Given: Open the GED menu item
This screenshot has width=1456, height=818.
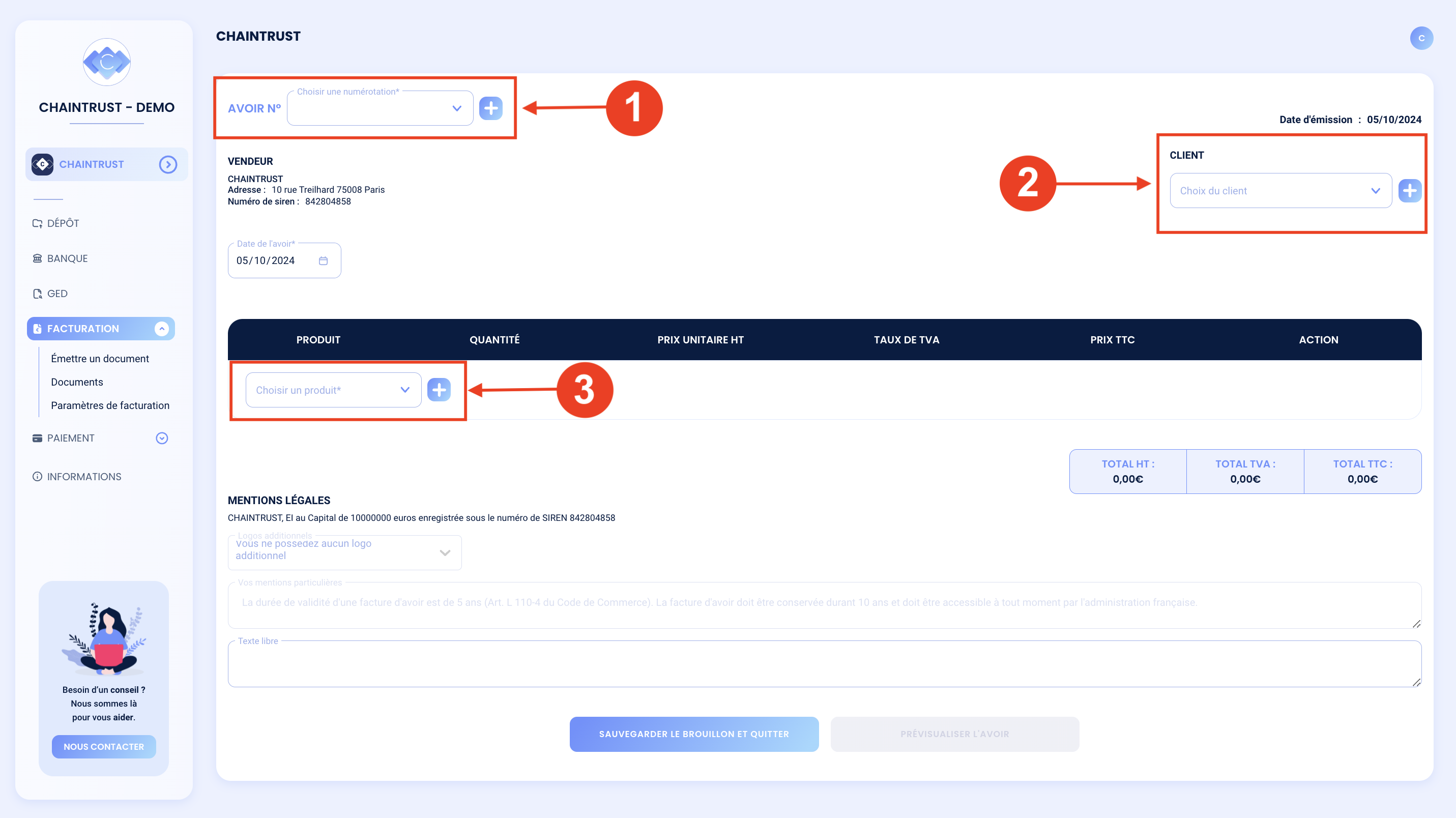Looking at the screenshot, I should click(x=50, y=294).
